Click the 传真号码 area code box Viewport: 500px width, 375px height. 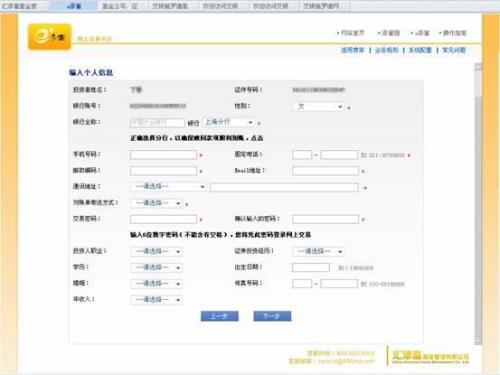pos(302,284)
